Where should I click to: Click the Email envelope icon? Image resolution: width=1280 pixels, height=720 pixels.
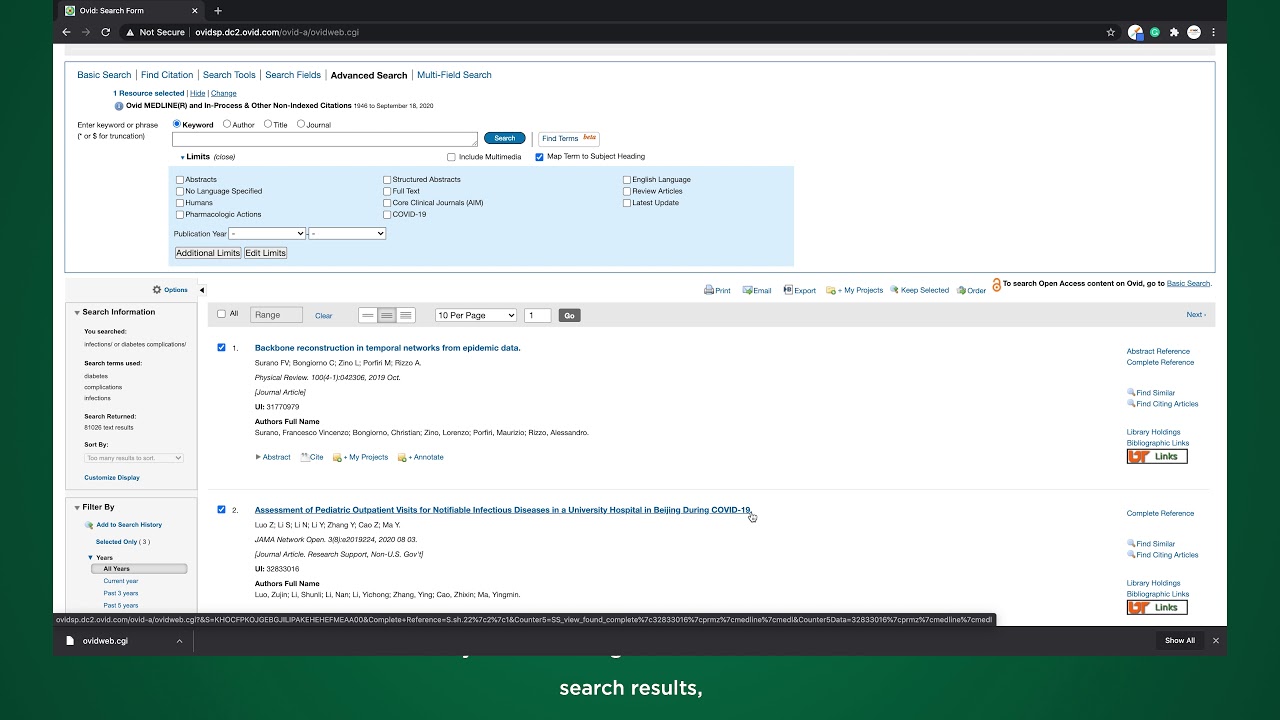(x=747, y=290)
